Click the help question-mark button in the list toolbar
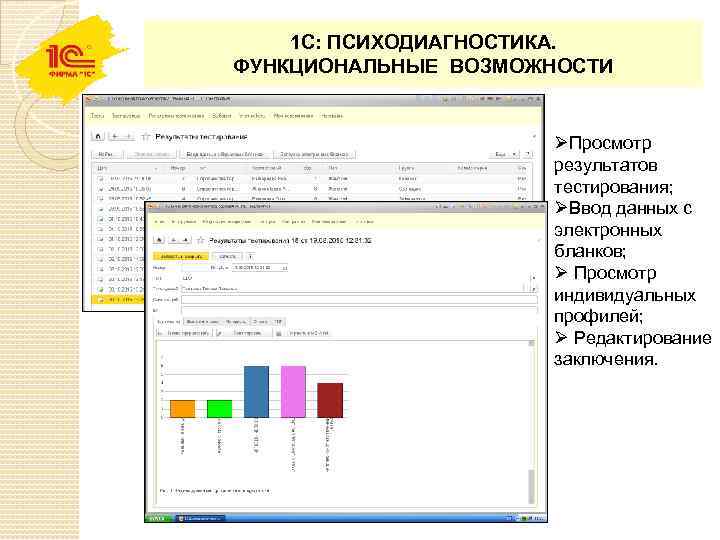The image size is (720, 540). pyautogui.click(x=528, y=154)
